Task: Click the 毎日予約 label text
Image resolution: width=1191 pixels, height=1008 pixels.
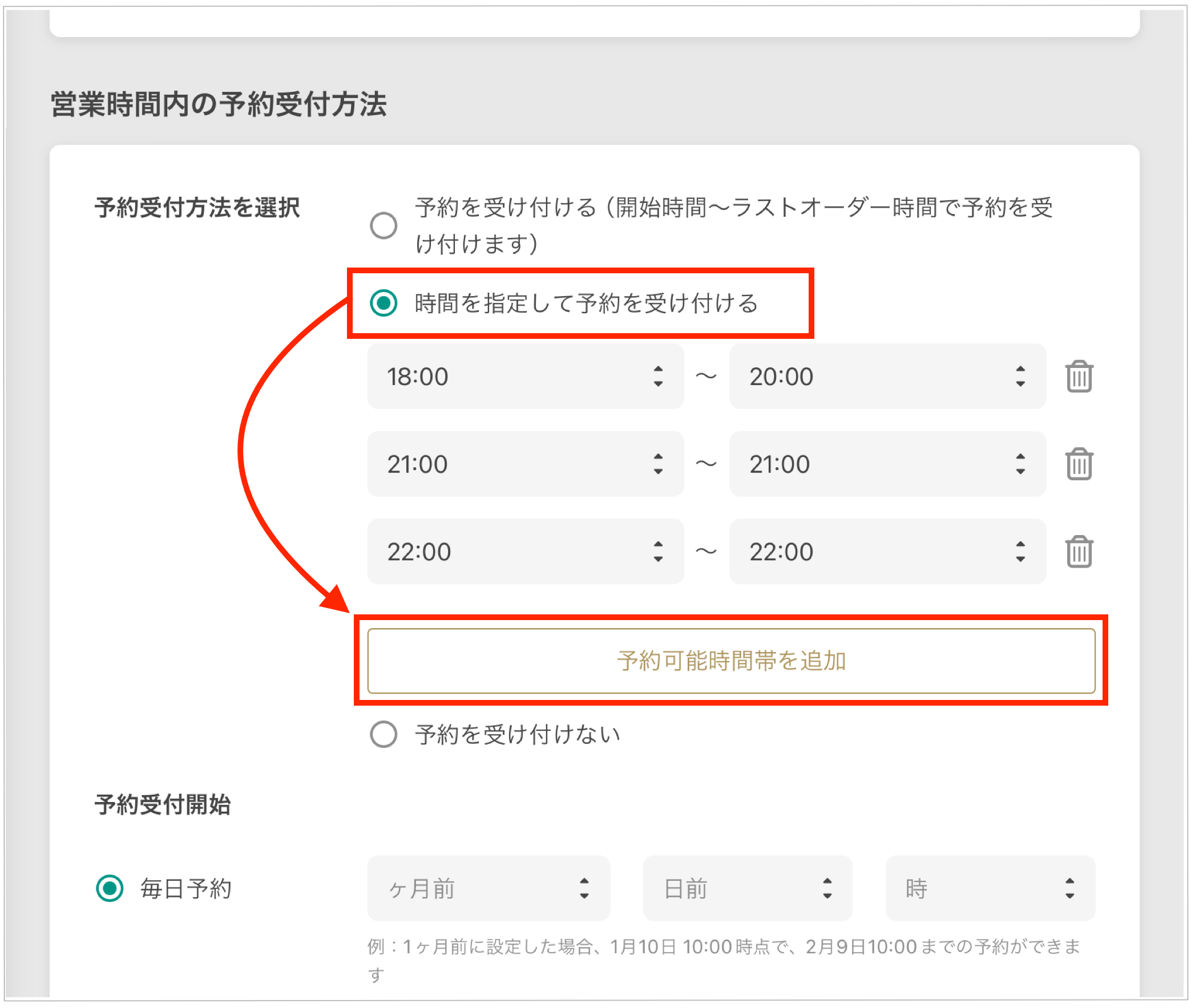Action: click(185, 889)
